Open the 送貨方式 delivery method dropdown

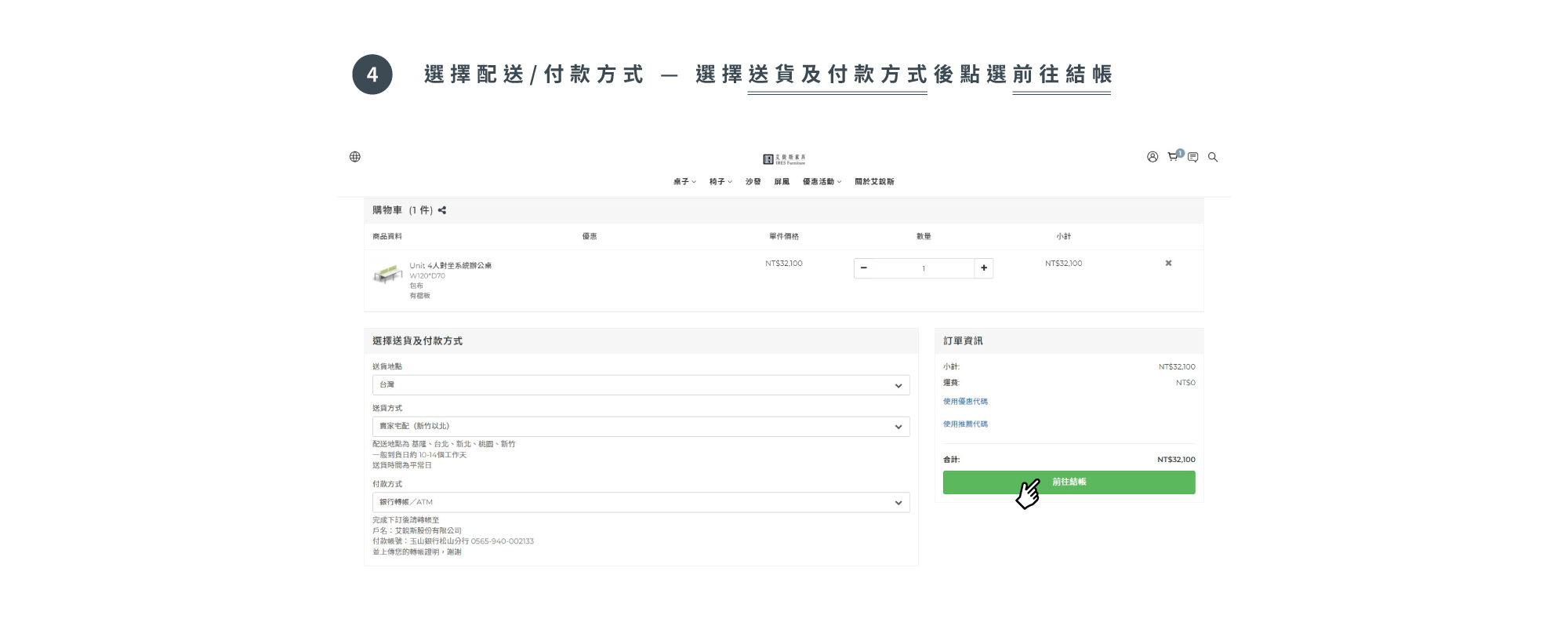point(641,427)
